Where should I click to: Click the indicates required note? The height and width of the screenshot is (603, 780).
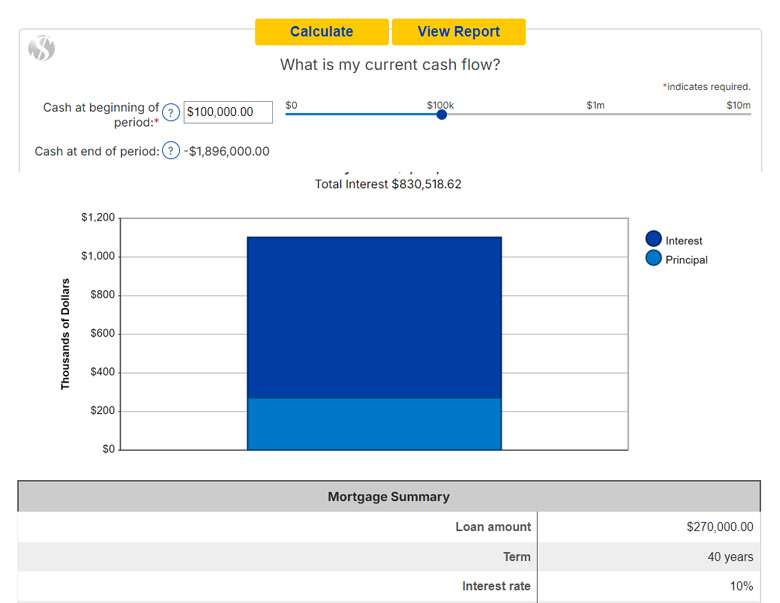point(706,87)
